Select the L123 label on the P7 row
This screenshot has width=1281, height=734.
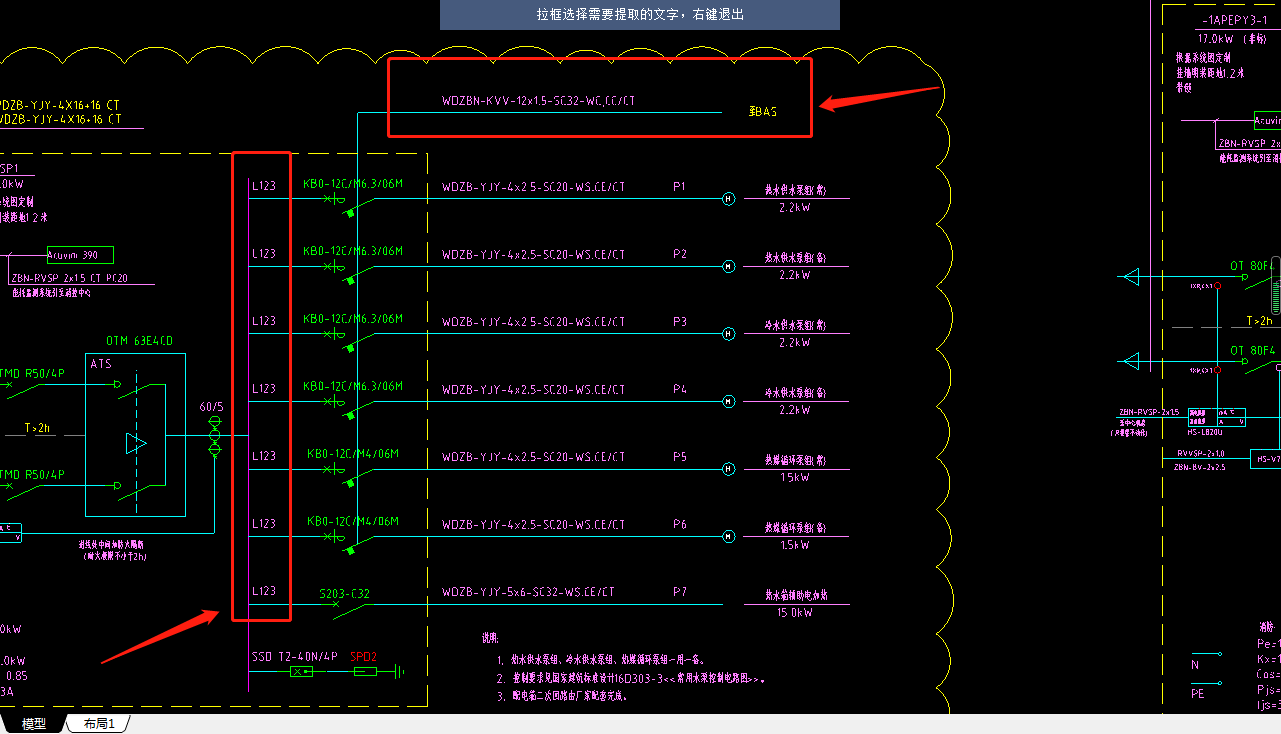point(263,591)
